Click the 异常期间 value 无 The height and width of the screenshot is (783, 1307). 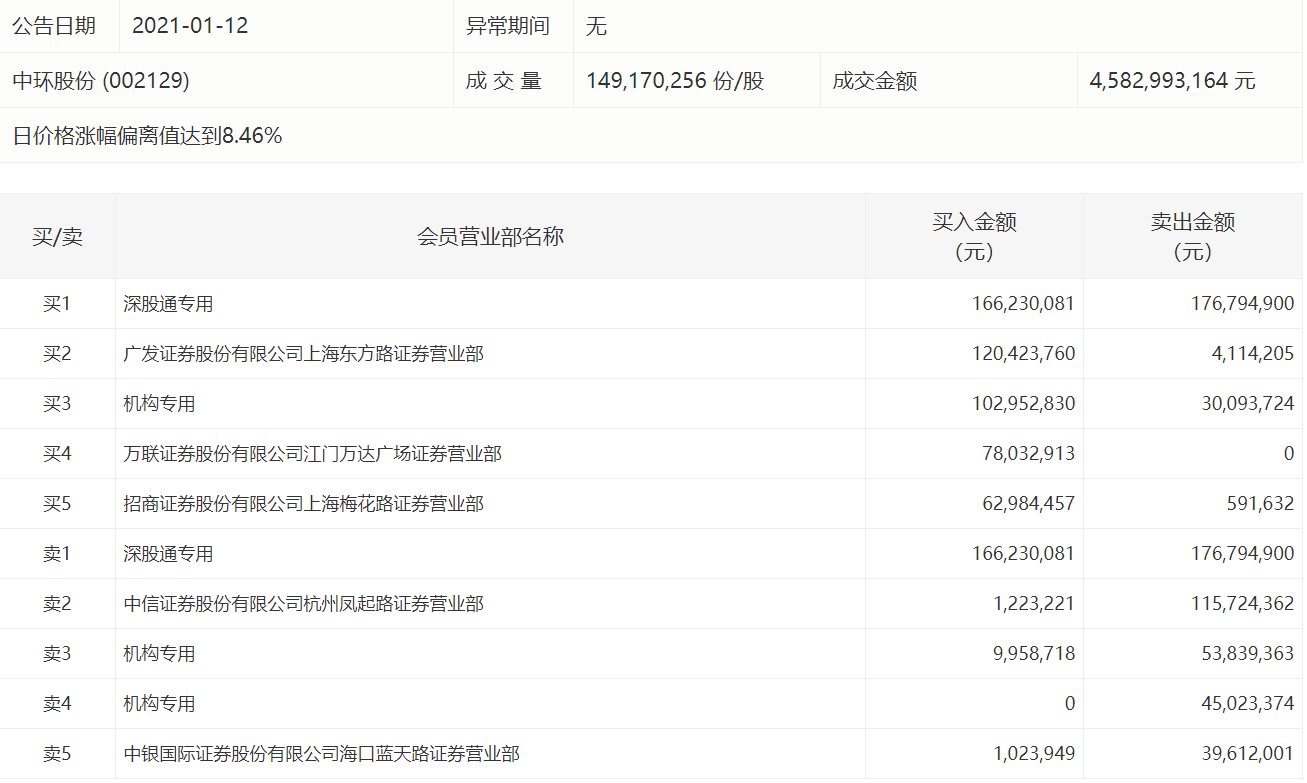click(596, 26)
